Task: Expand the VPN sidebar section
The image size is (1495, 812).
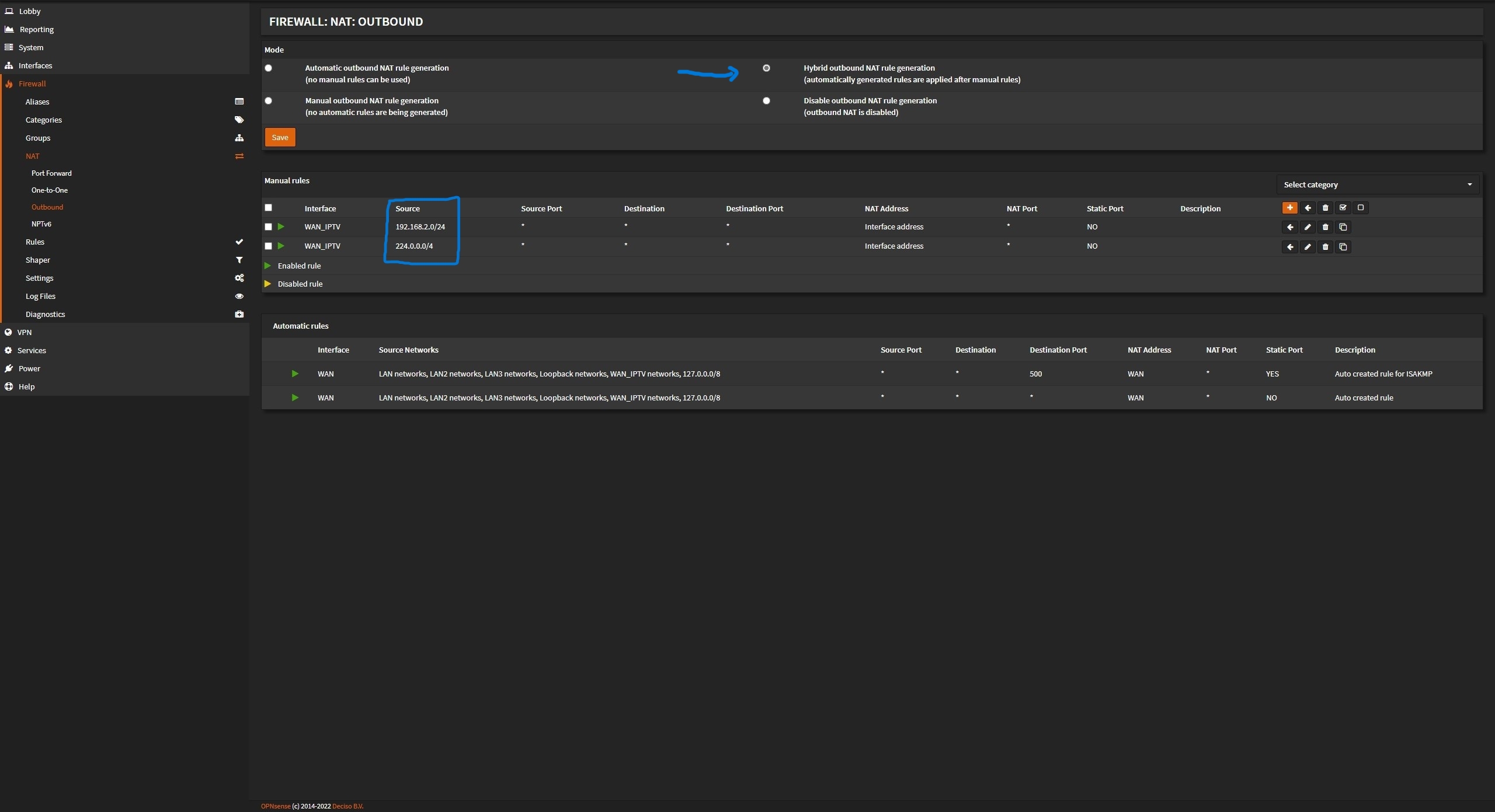Action: pos(25,332)
